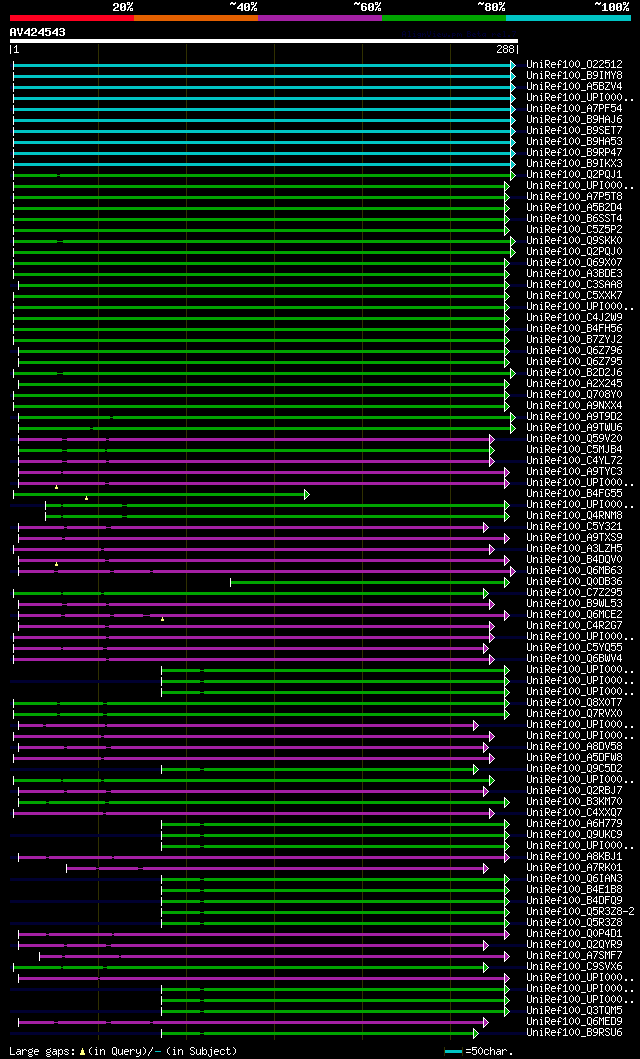Select the UniRef100_Q5R3Z8-2 label

tap(581, 912)
